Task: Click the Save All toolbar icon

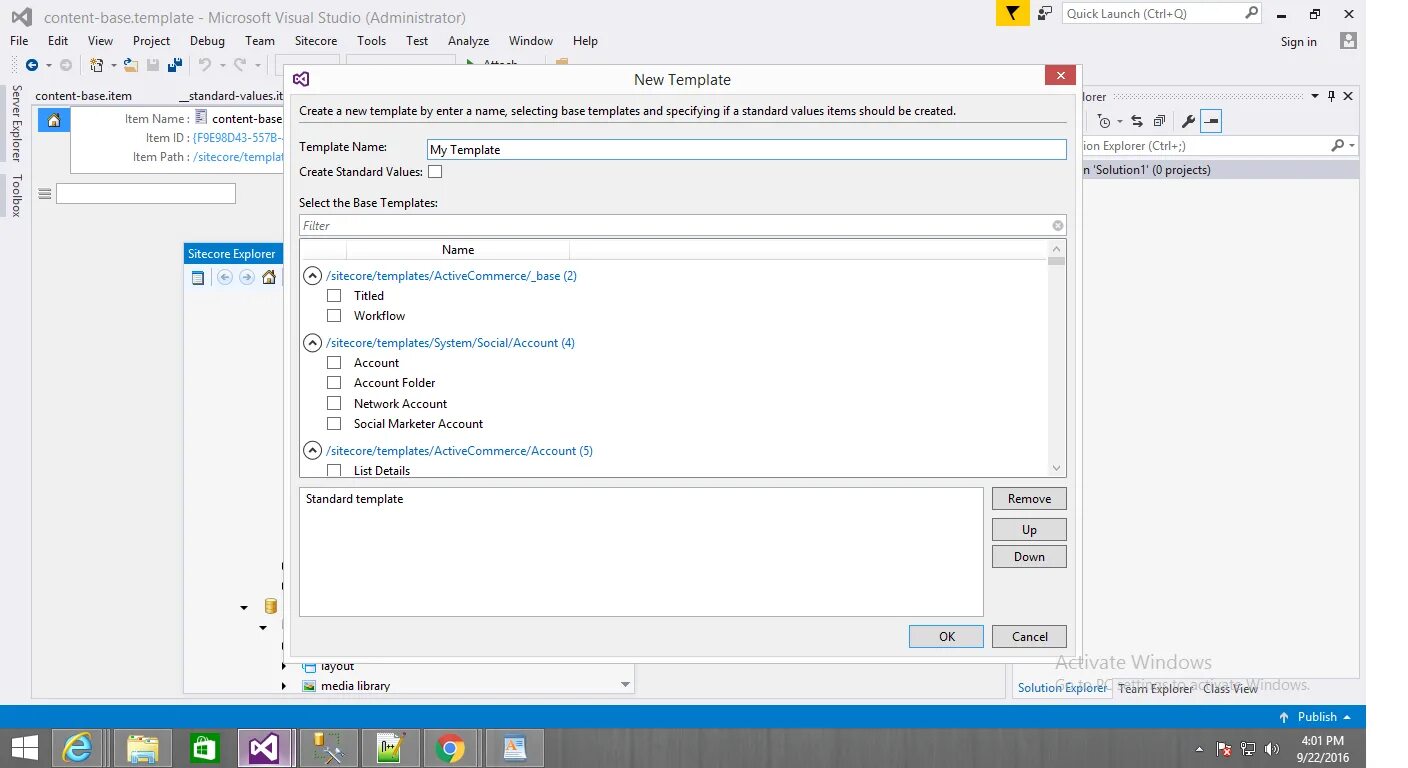Action: [175, 65]
